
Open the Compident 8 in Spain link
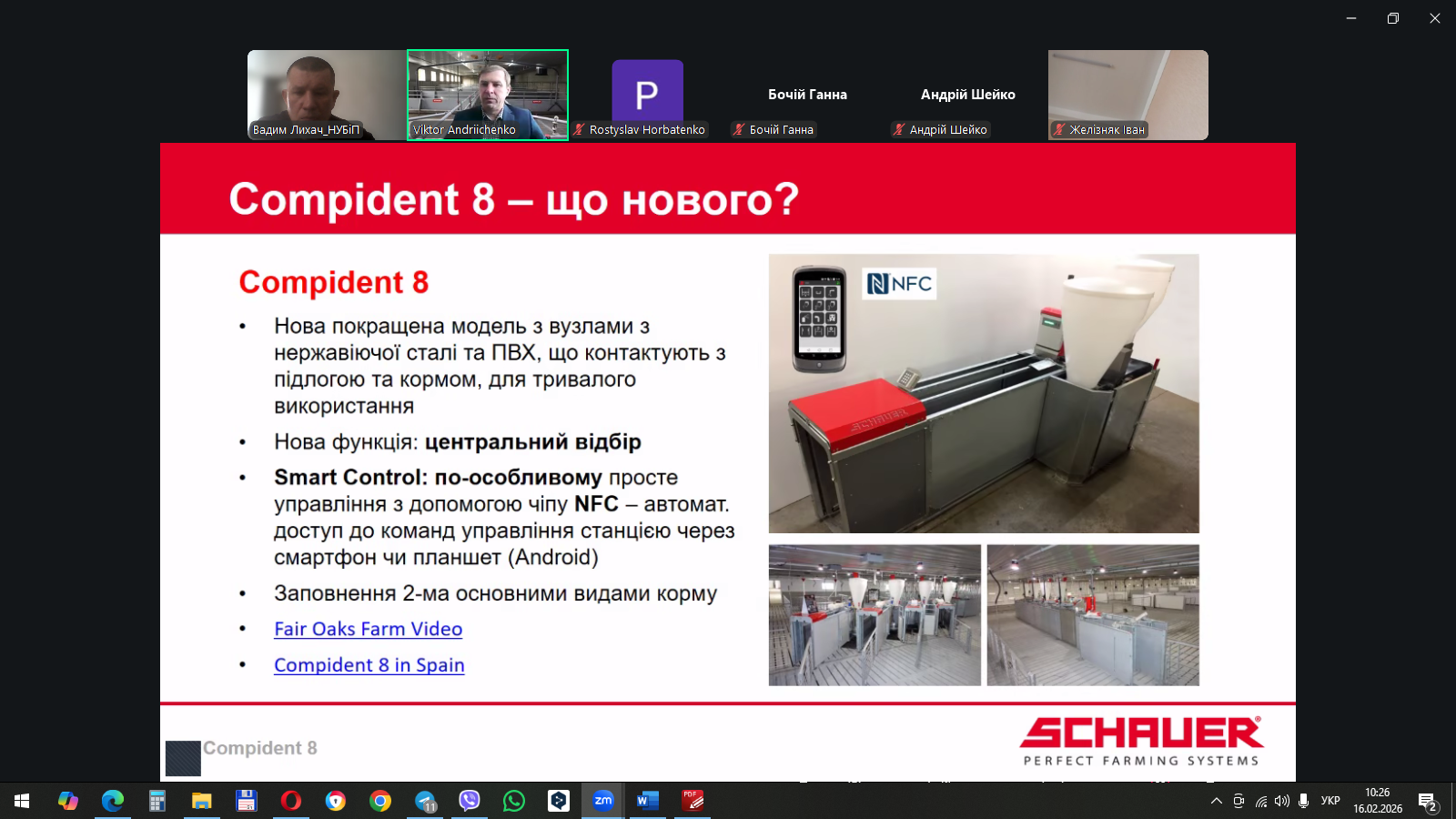click(x=369, y=665)
